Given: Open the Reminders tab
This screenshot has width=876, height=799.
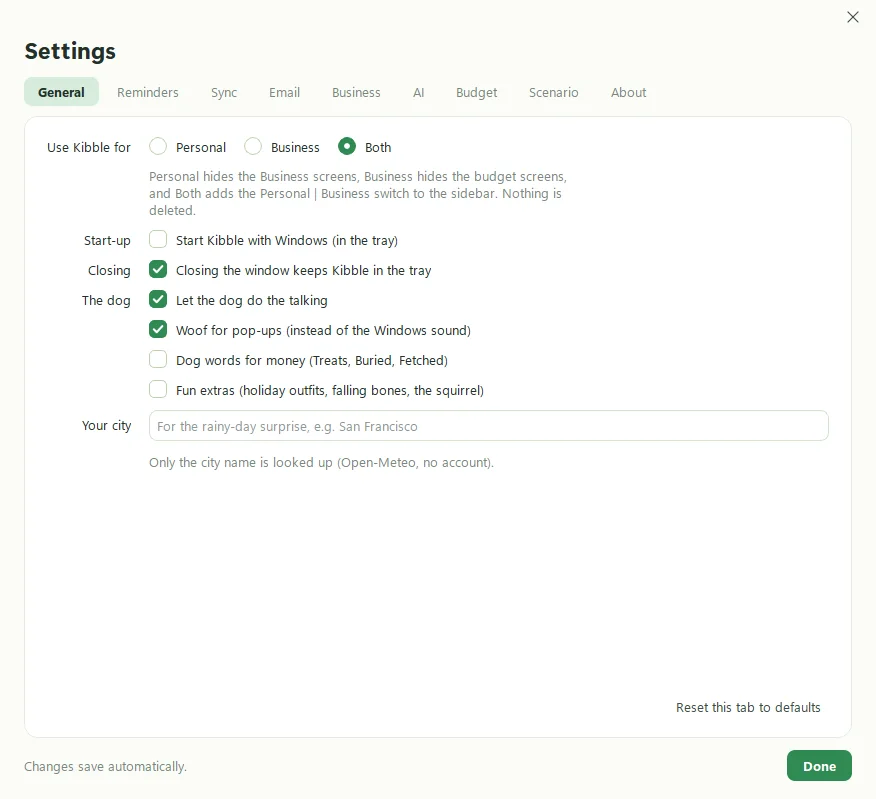Looking at the screenshot, I should click(147, 92).
